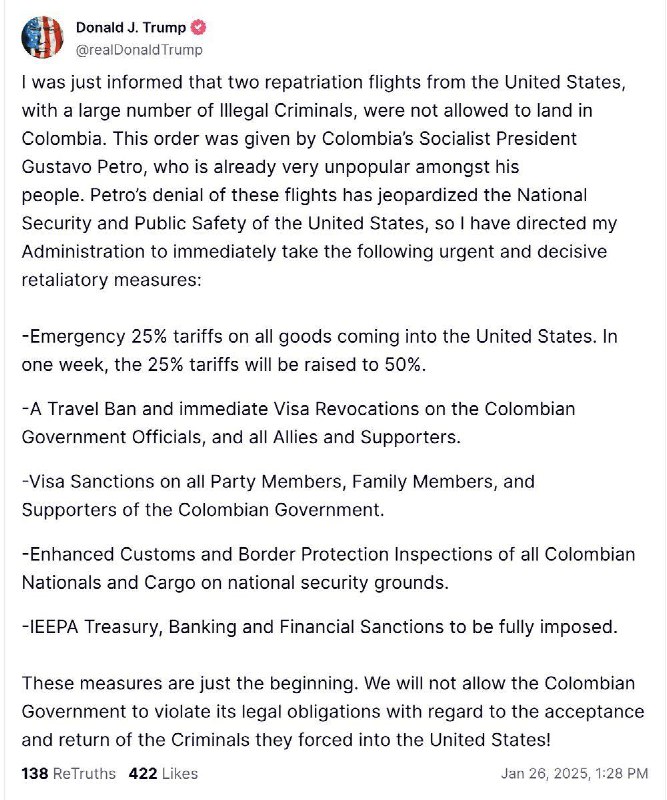Click the word 'ReTruths' in the footer
Viewport: 667px width, 800px height.
pyautogui.click(x=84, y=773)
